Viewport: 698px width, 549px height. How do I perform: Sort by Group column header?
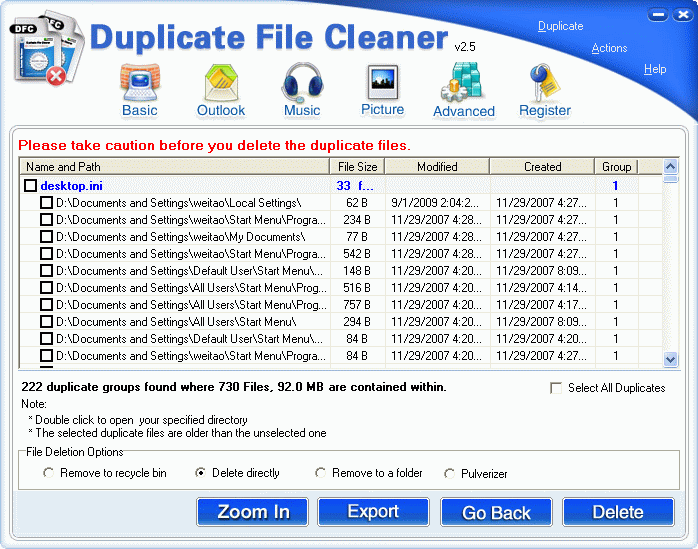tap(617, 167)
